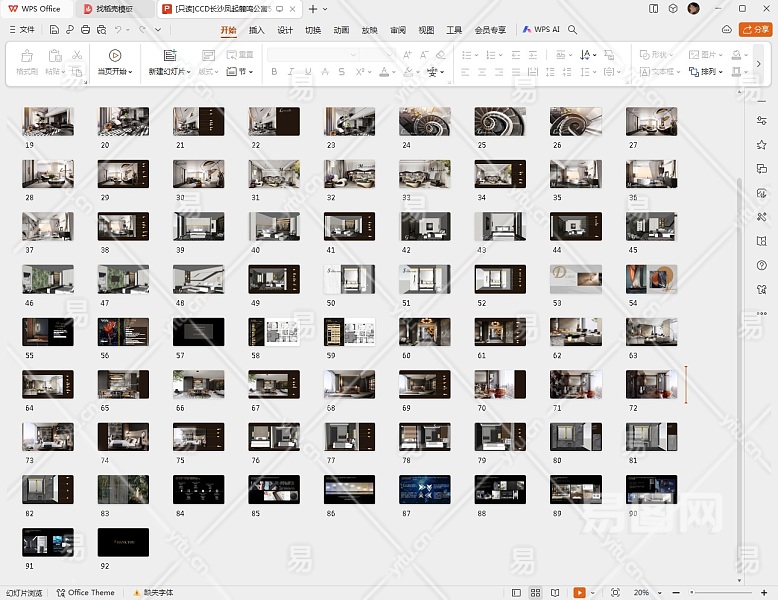Start slideshow from orange status bar button

coord(580,592)
